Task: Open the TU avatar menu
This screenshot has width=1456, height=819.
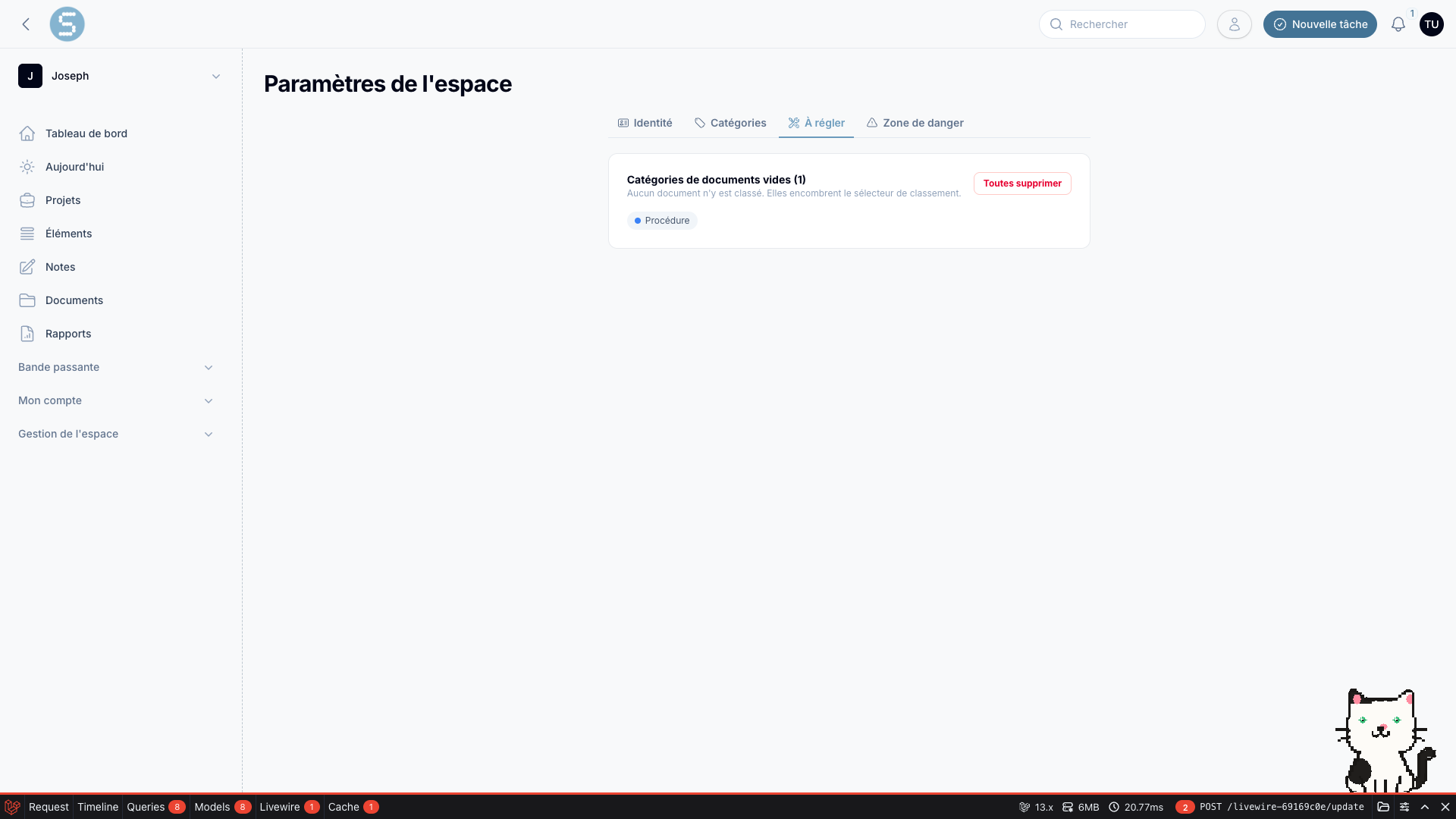Action: [x=1431, y=24]
